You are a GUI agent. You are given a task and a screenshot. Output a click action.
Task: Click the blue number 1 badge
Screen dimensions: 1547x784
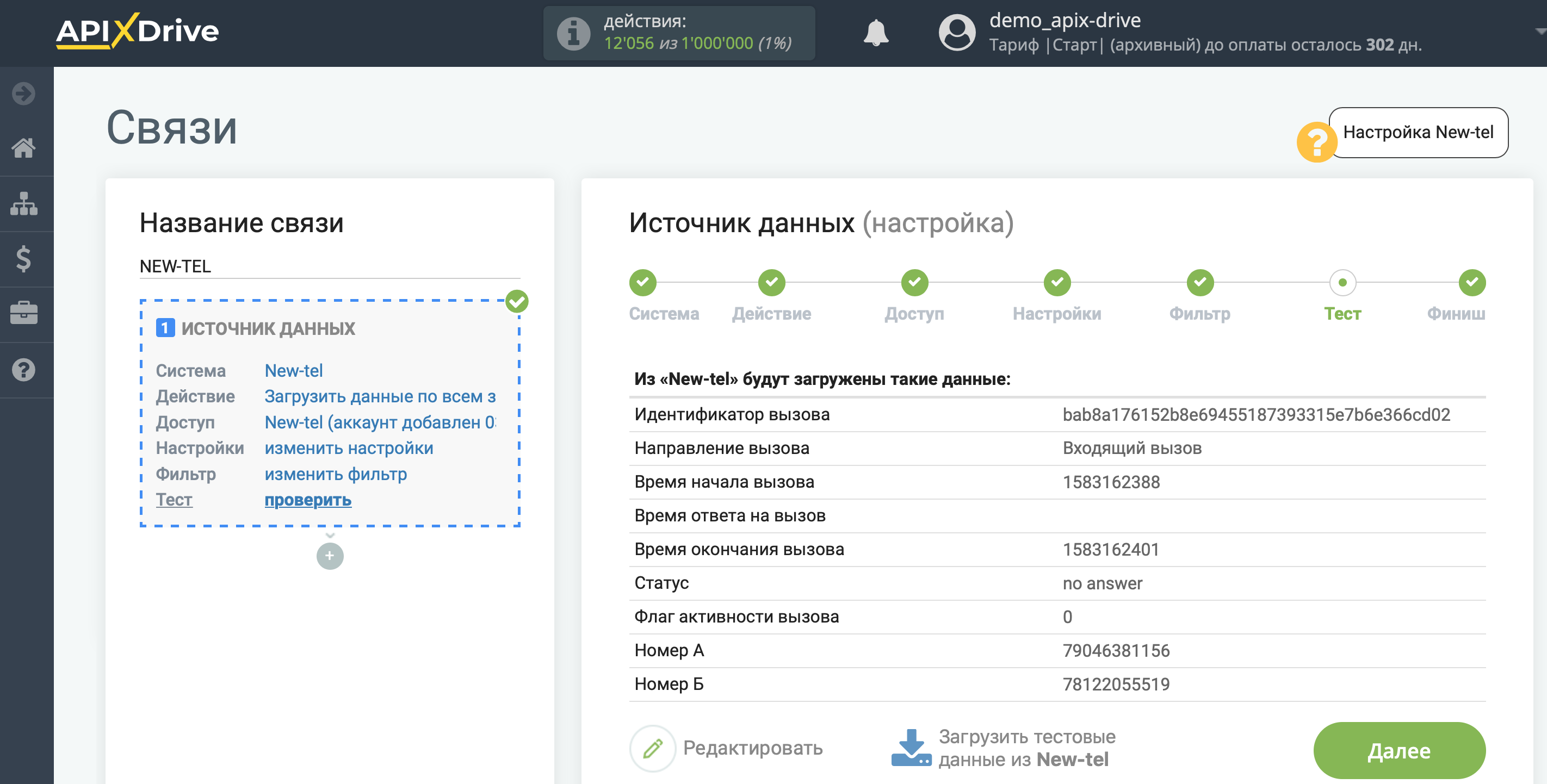click(x=165, y=328)
